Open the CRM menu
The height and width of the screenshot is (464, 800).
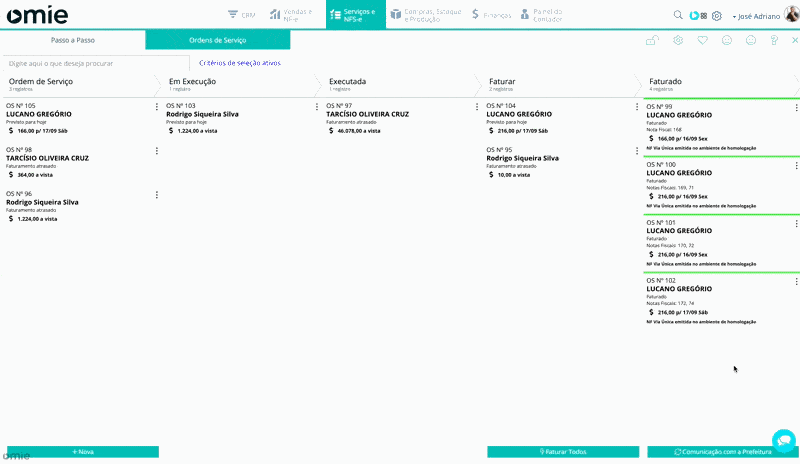tap(240, 15)
